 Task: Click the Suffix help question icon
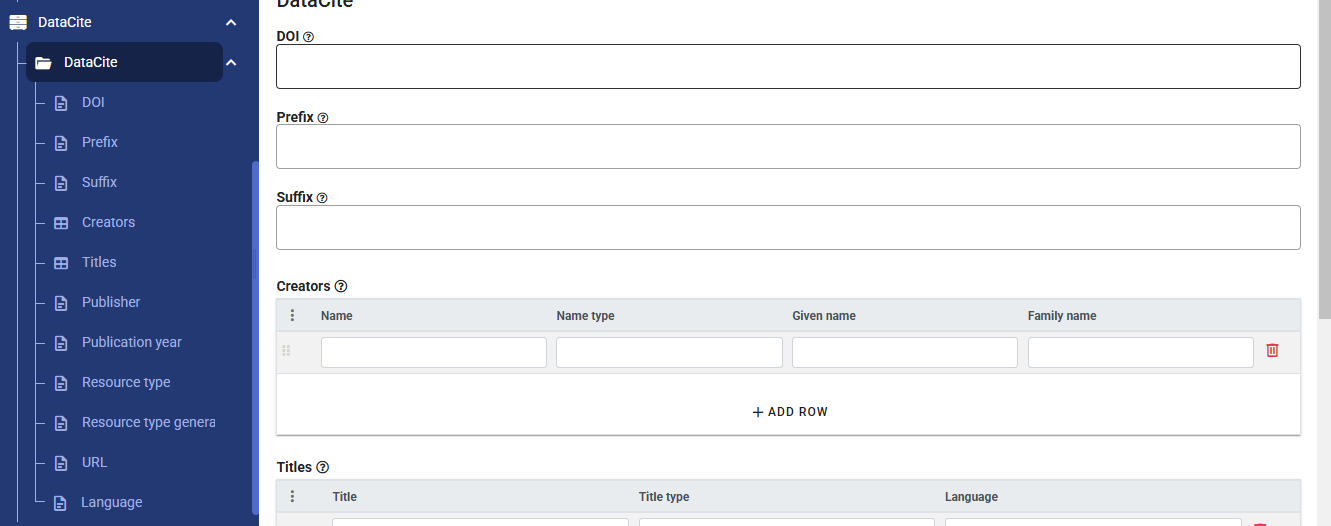321,198
